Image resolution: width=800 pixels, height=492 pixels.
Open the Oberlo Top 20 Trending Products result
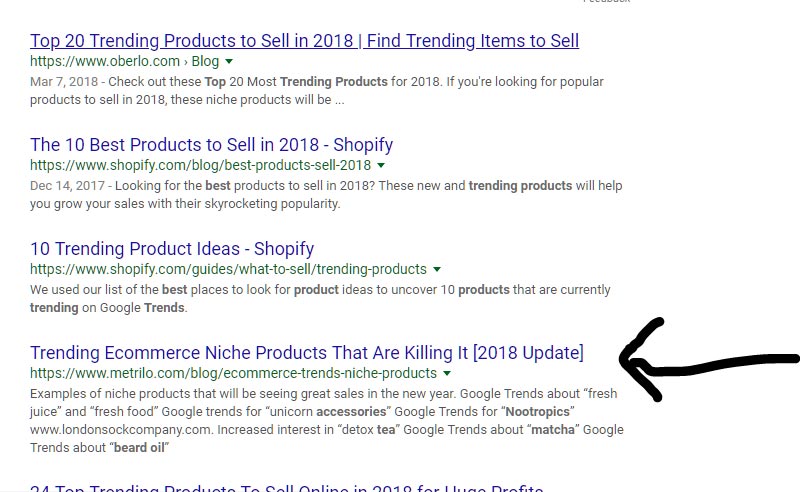pos(304,41)
